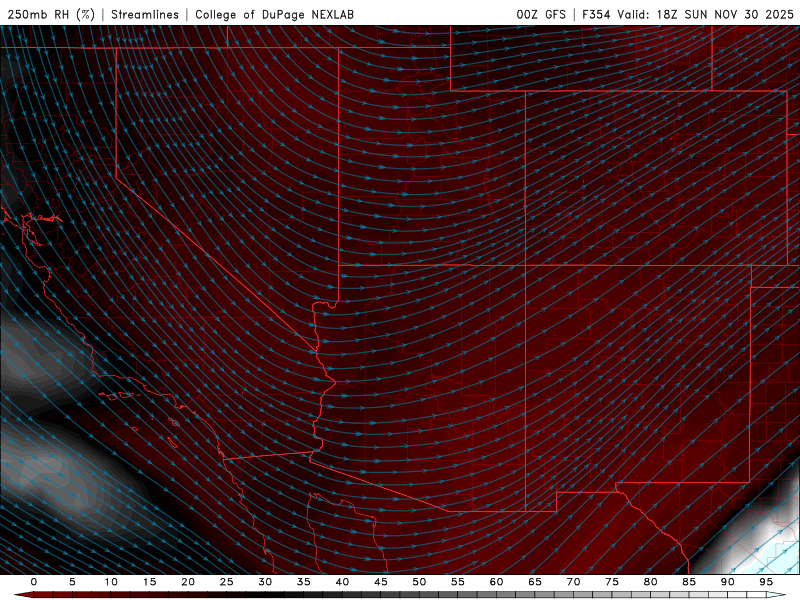Click the 'Streamlines' label in header
This screenshot has height=600, width=800.
point(145,14)
